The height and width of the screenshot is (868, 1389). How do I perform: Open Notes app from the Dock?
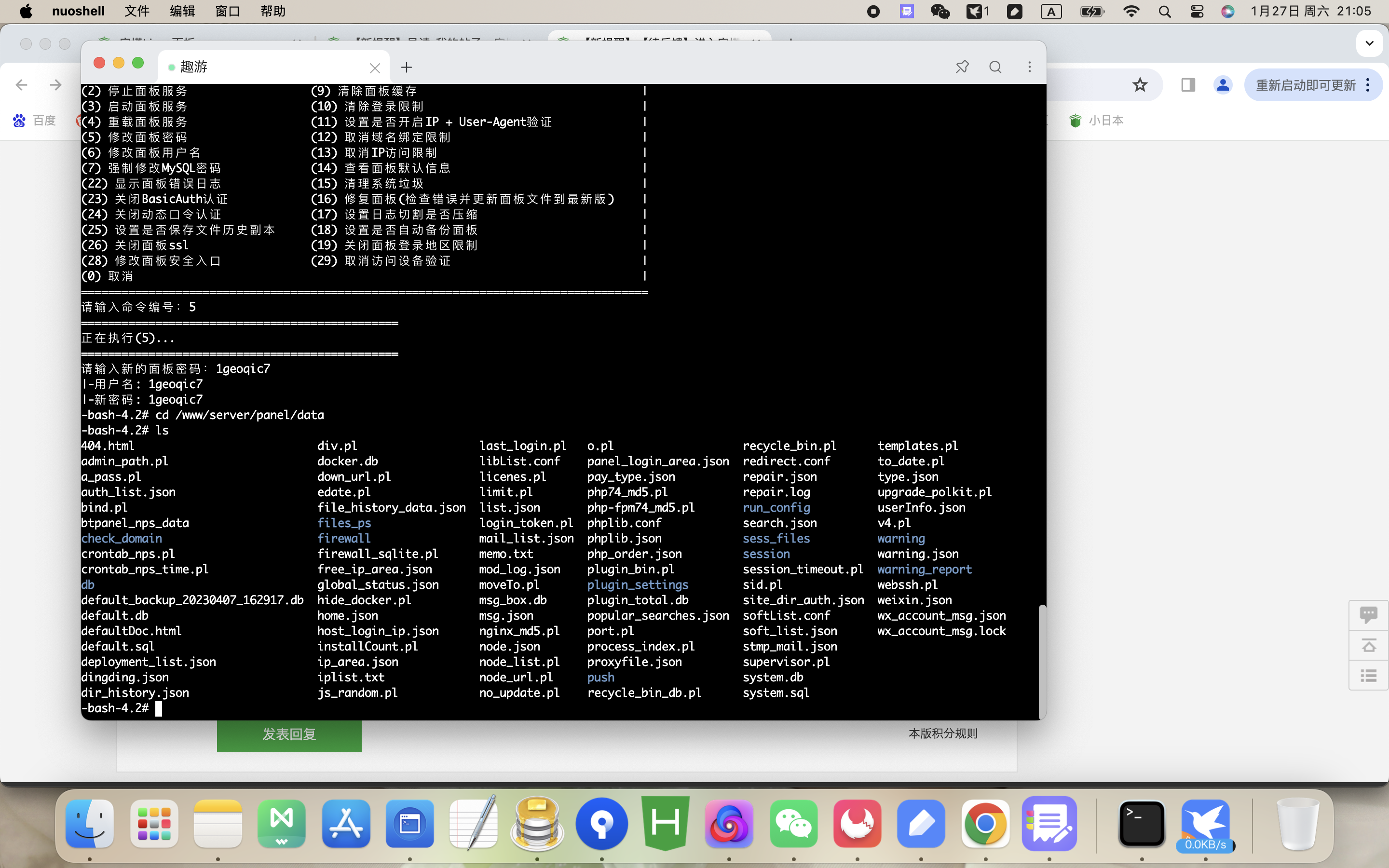[x=218, y=824]
